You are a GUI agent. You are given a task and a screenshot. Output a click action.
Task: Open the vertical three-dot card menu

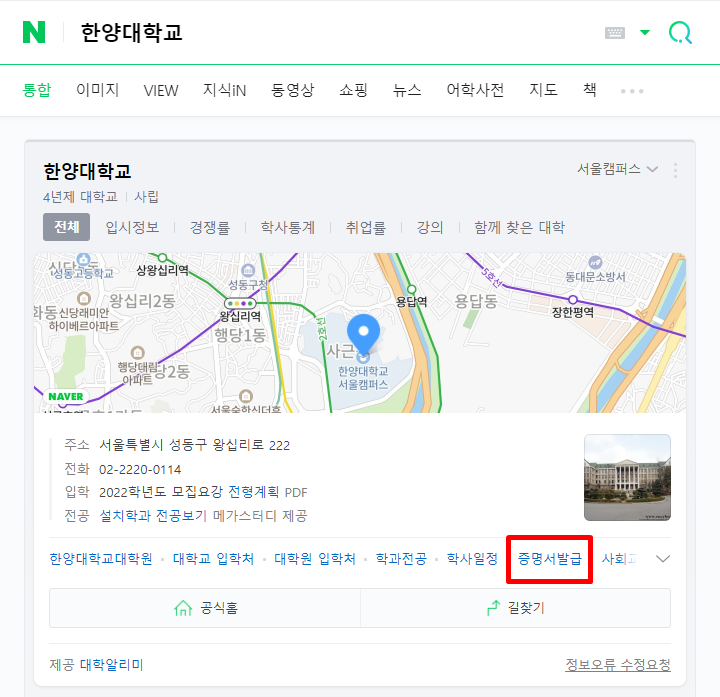pyautogui.click(x=675, y=170)
